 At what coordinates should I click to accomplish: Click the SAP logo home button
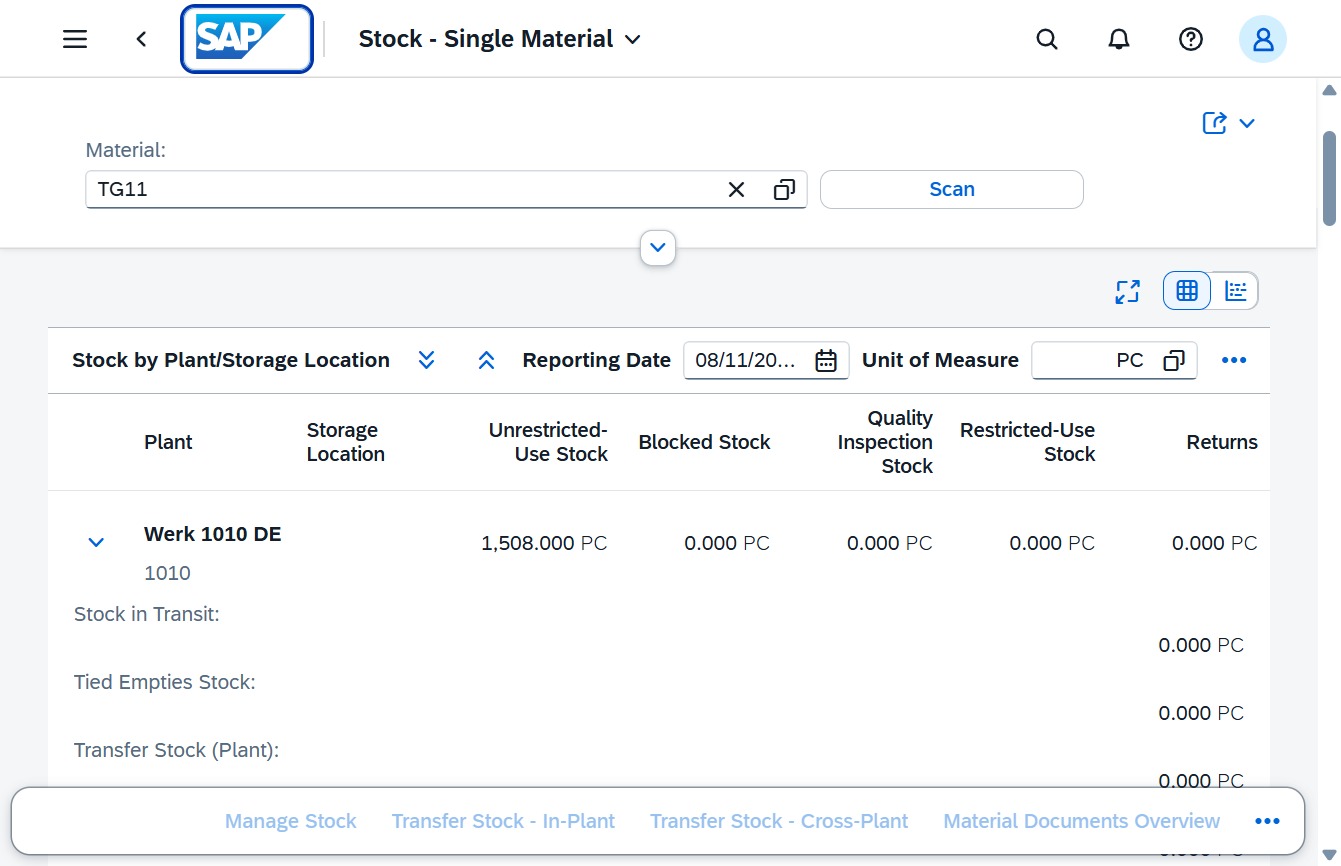pyautogui.click(x=247, y=39)
